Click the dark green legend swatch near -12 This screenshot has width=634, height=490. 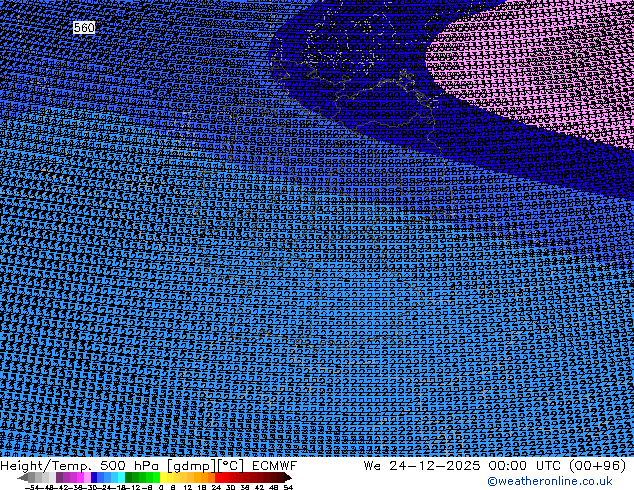click(129, 477)
